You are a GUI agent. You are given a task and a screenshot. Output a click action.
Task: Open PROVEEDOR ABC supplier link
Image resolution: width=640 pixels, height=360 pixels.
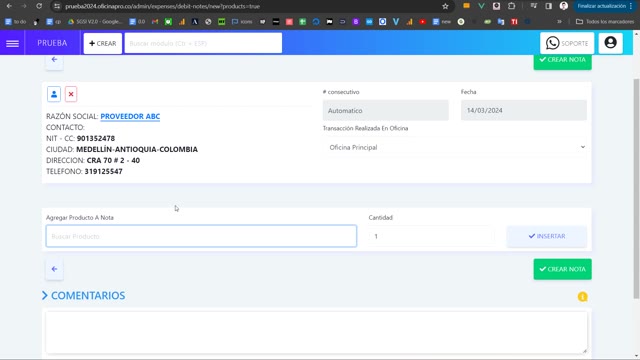point(130,116)
